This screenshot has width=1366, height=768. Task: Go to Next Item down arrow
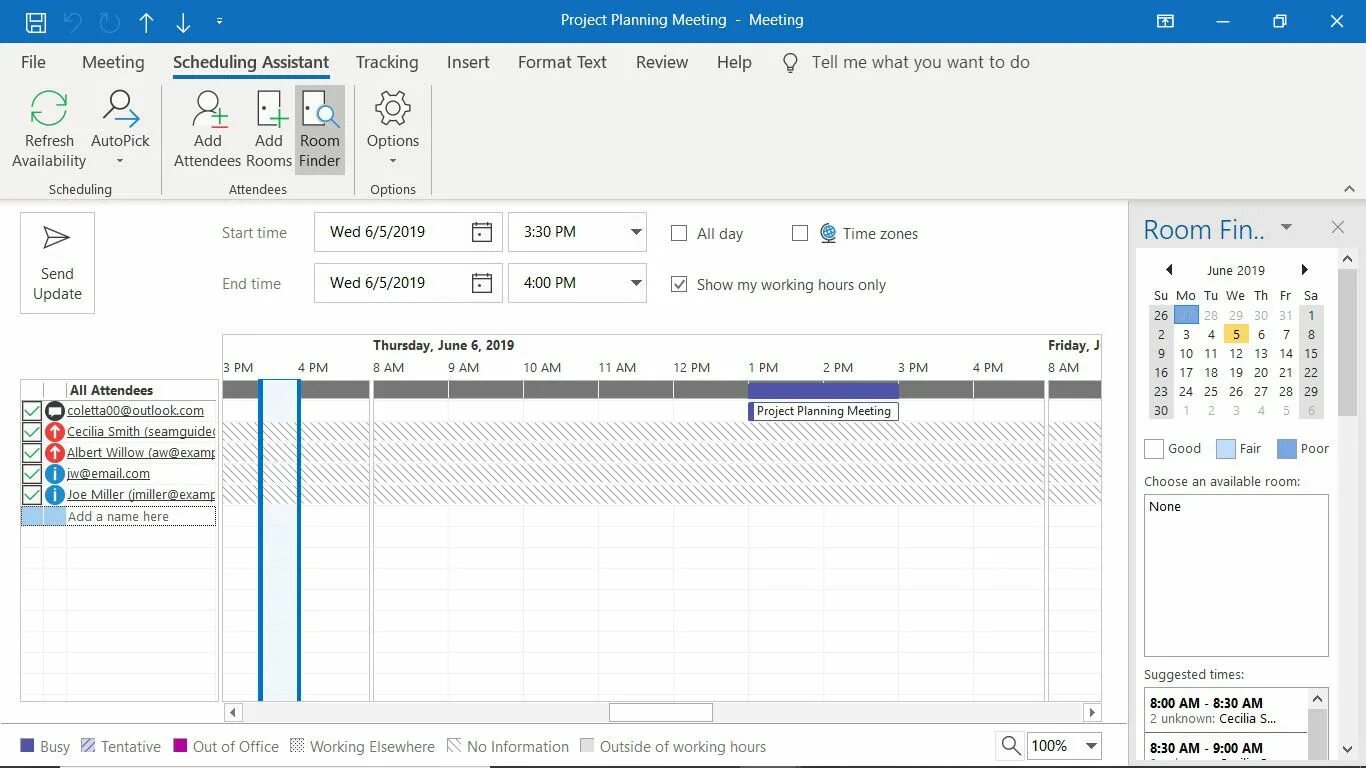pyautogui.click(x=183, y=21)
